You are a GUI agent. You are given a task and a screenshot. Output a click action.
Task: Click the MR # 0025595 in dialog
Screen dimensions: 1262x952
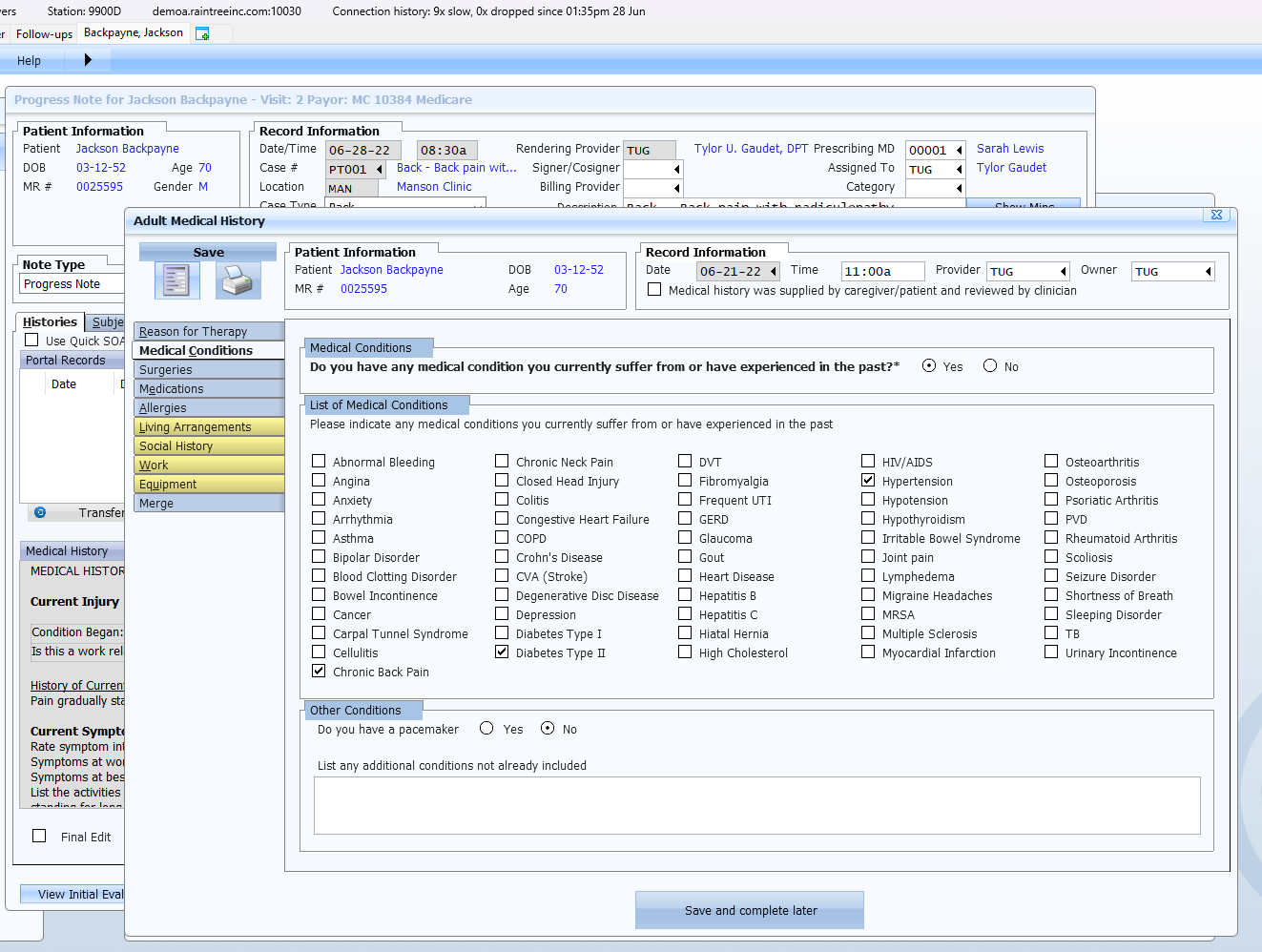pyautogui.click(x=363, y=289)
